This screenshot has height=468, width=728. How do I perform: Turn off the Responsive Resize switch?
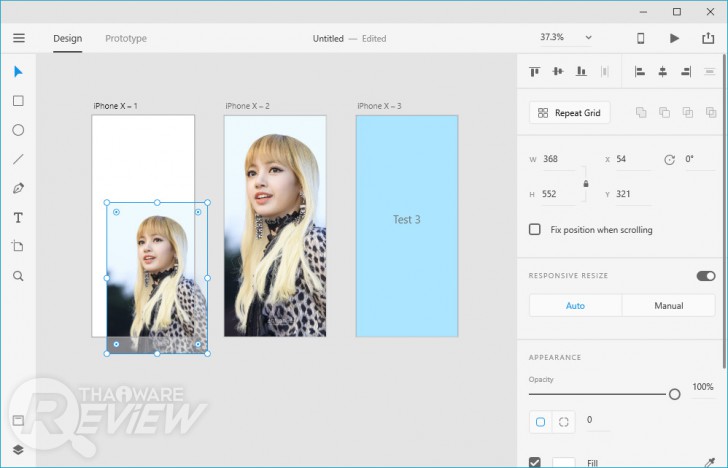[x=706, y=276]
